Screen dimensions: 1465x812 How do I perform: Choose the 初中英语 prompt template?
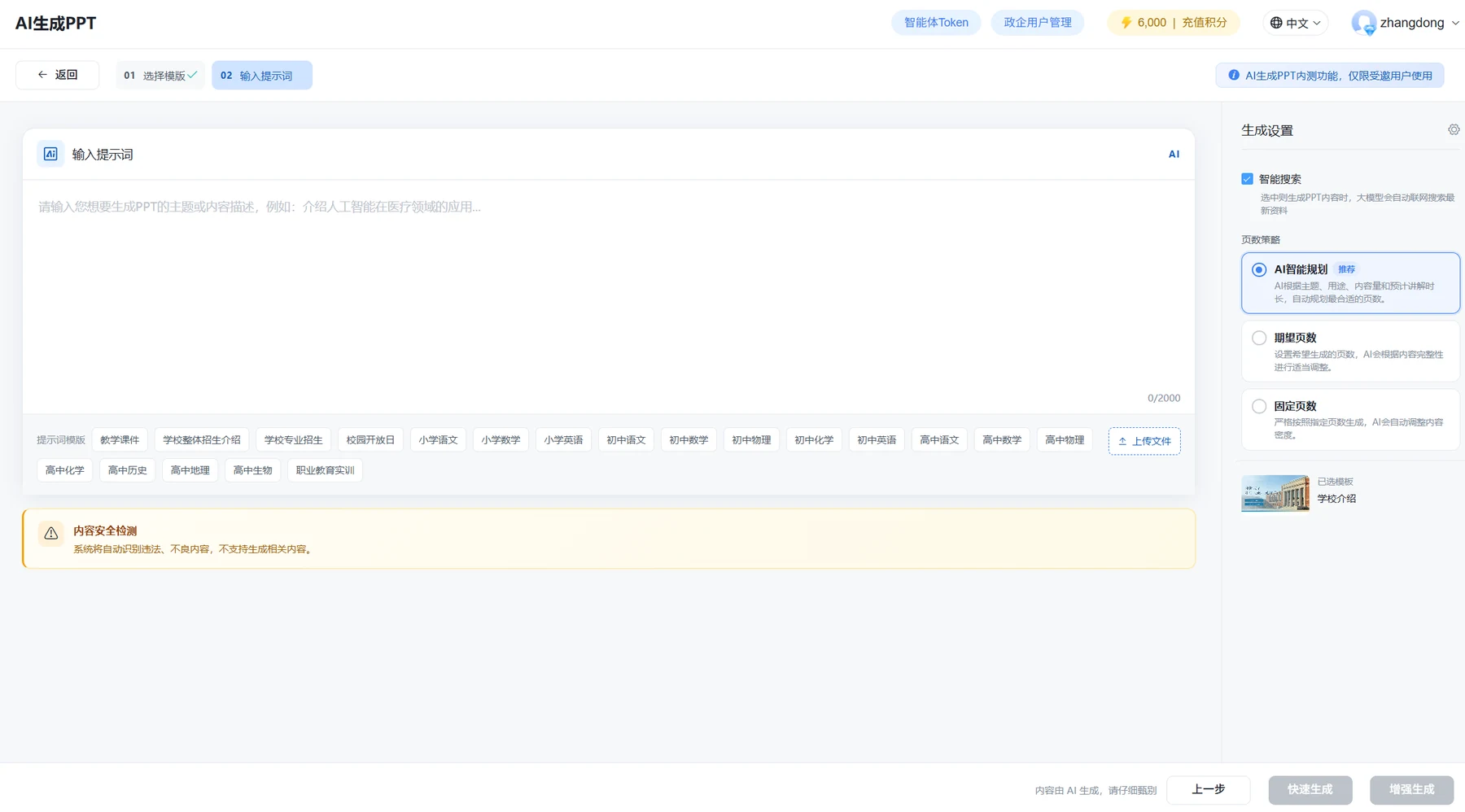coord(877,440)
